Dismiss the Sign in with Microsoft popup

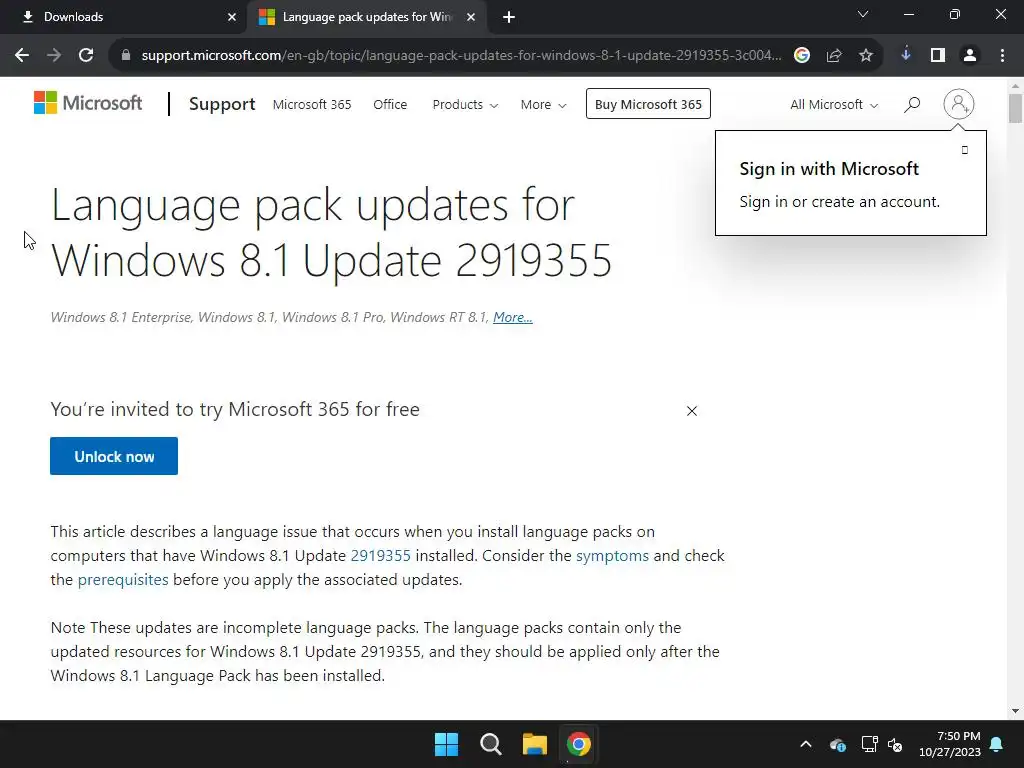[x=965, y=150]
